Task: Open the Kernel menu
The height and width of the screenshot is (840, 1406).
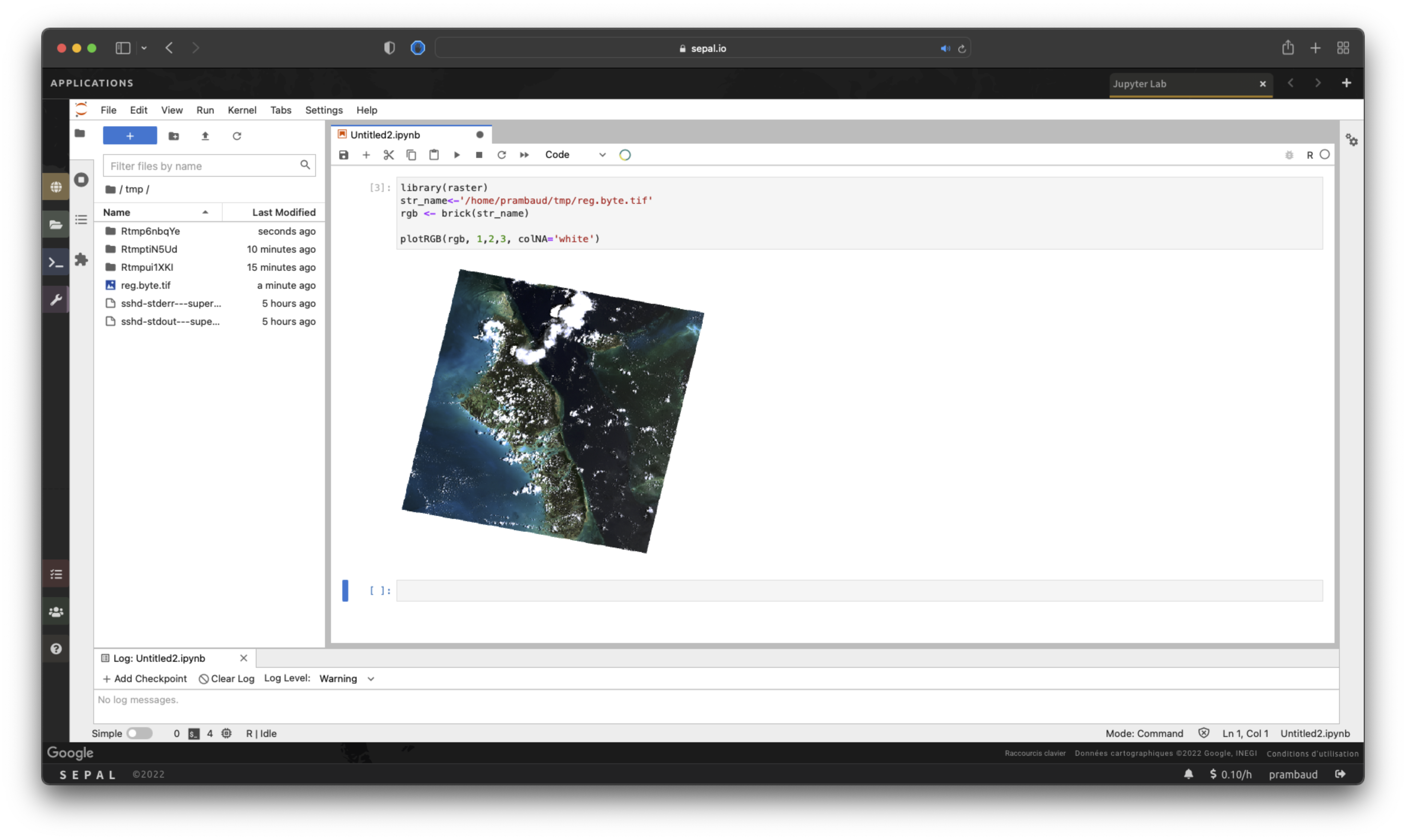Action: (x=242, y=110)
